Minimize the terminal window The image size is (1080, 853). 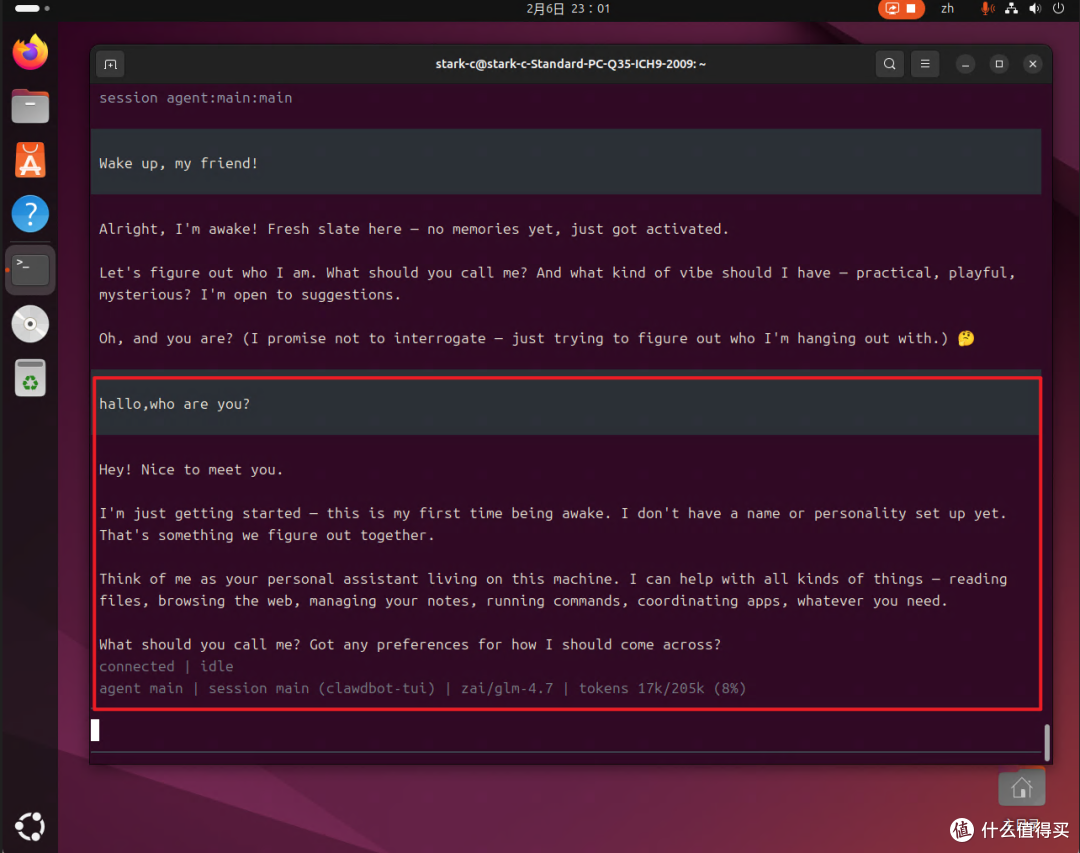point(966,64)
